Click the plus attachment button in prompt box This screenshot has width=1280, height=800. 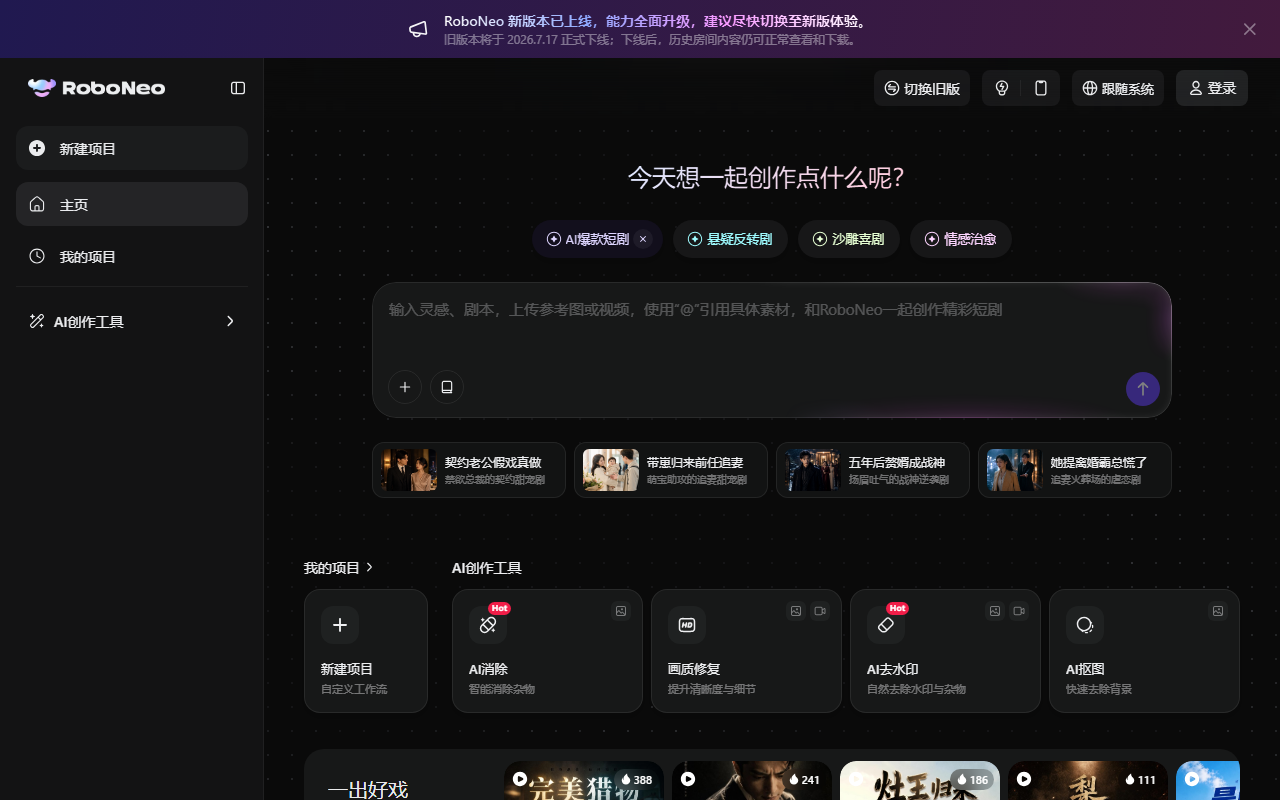(405, 387)
